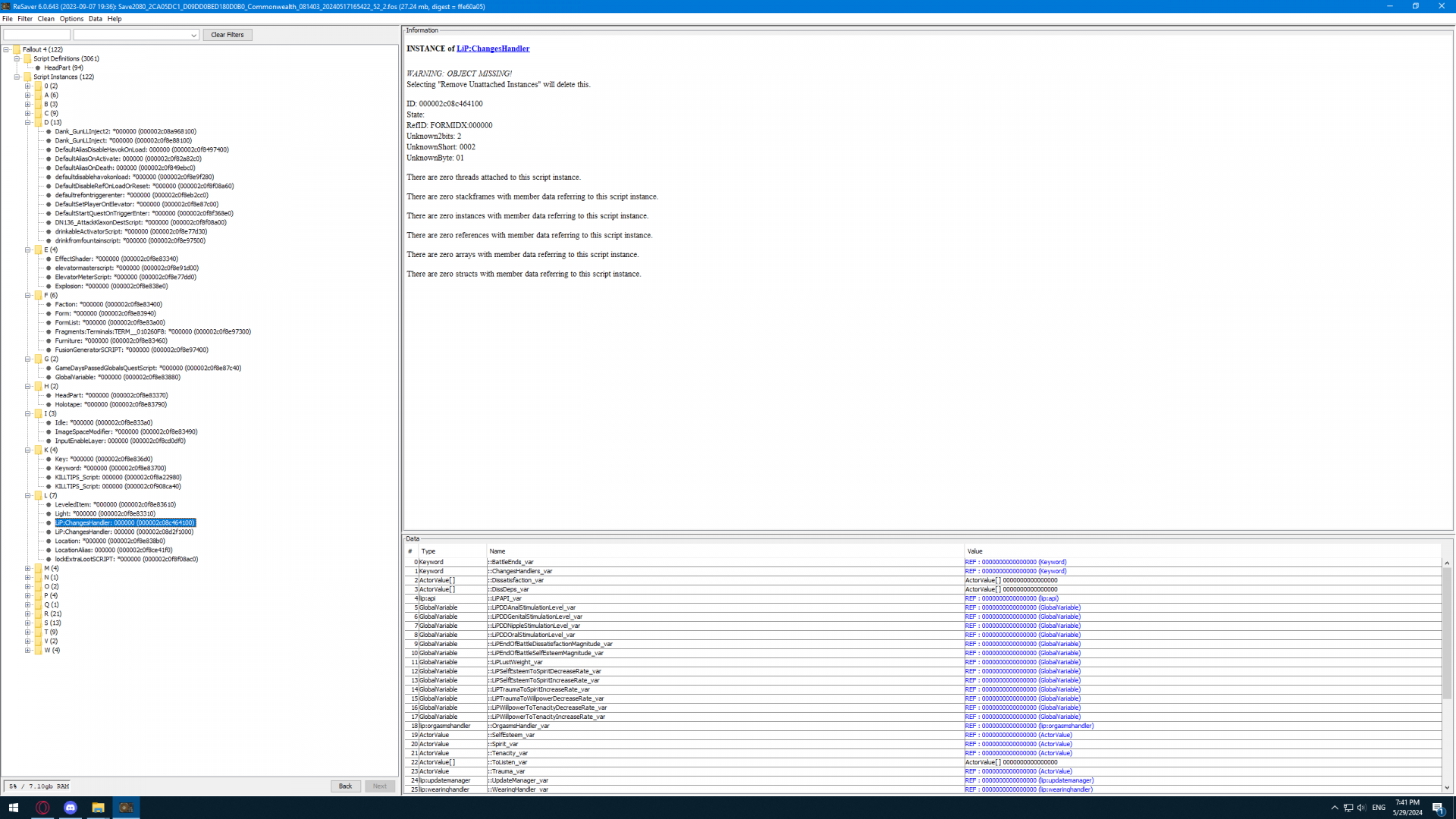Click the Back button
This screenshot has width=1456, height=819.
345,786
